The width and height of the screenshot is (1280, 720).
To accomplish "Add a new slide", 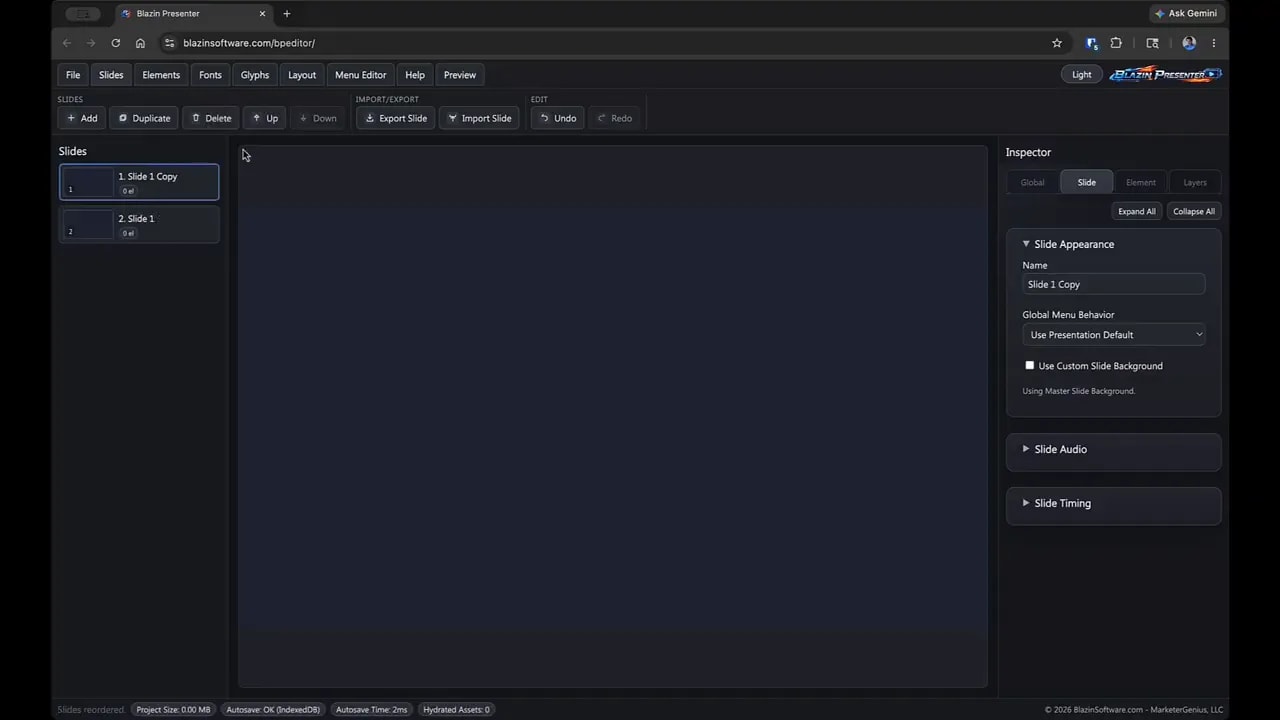I will pos(82,118).
